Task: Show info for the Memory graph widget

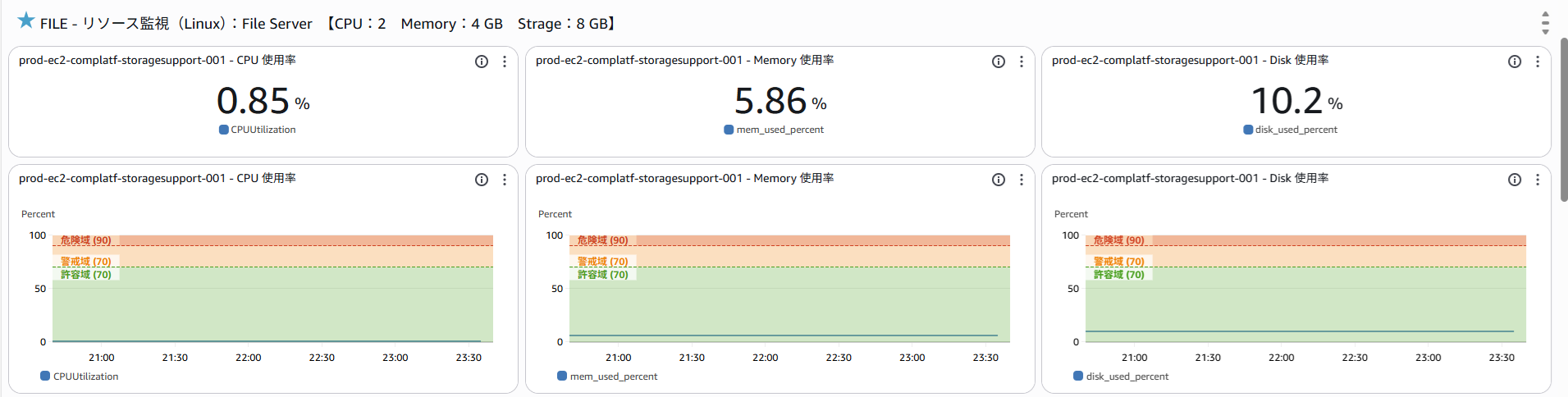Action: pos(999,180)
